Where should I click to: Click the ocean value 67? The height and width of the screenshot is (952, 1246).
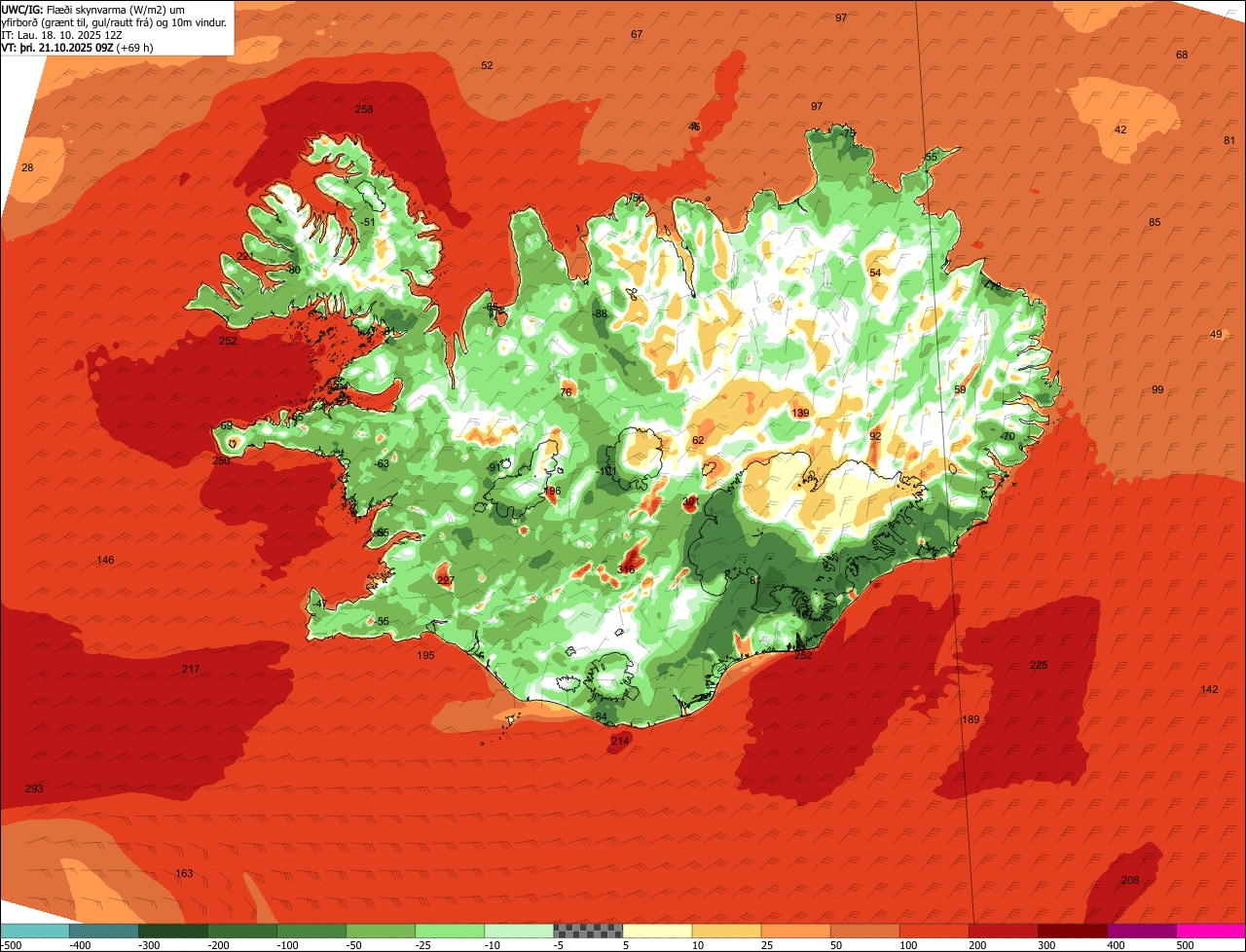tap(637, 35)
